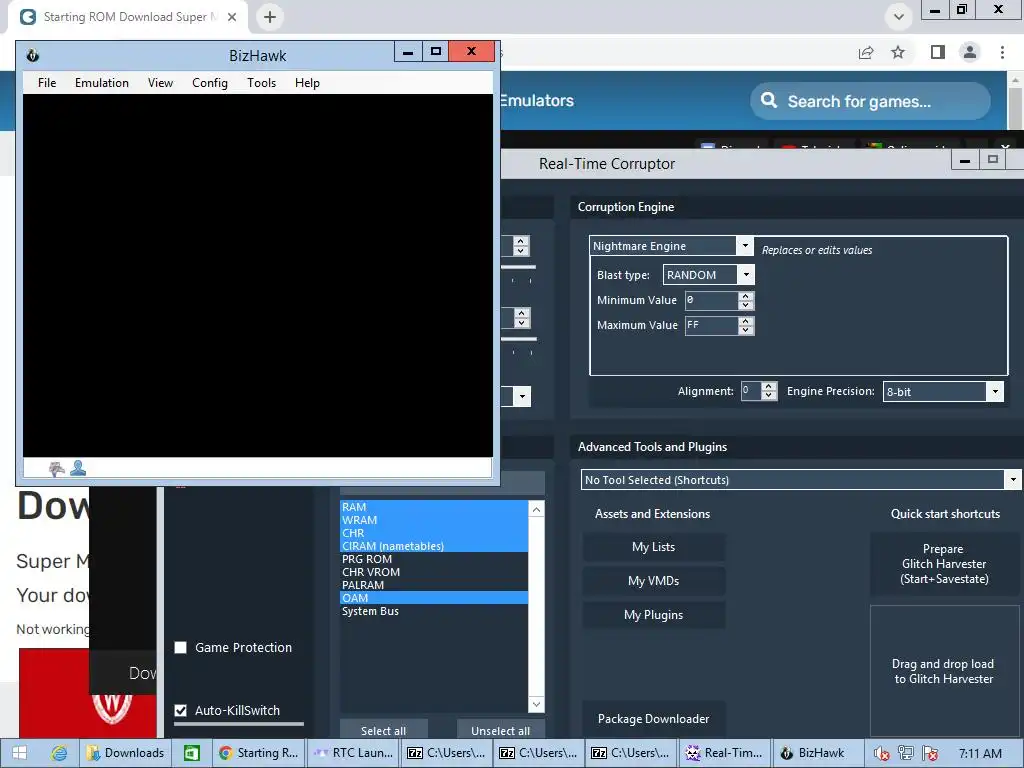1024x768 pixels.
Task: Open the Chrome tab search chevron
Action: (899, 17)
